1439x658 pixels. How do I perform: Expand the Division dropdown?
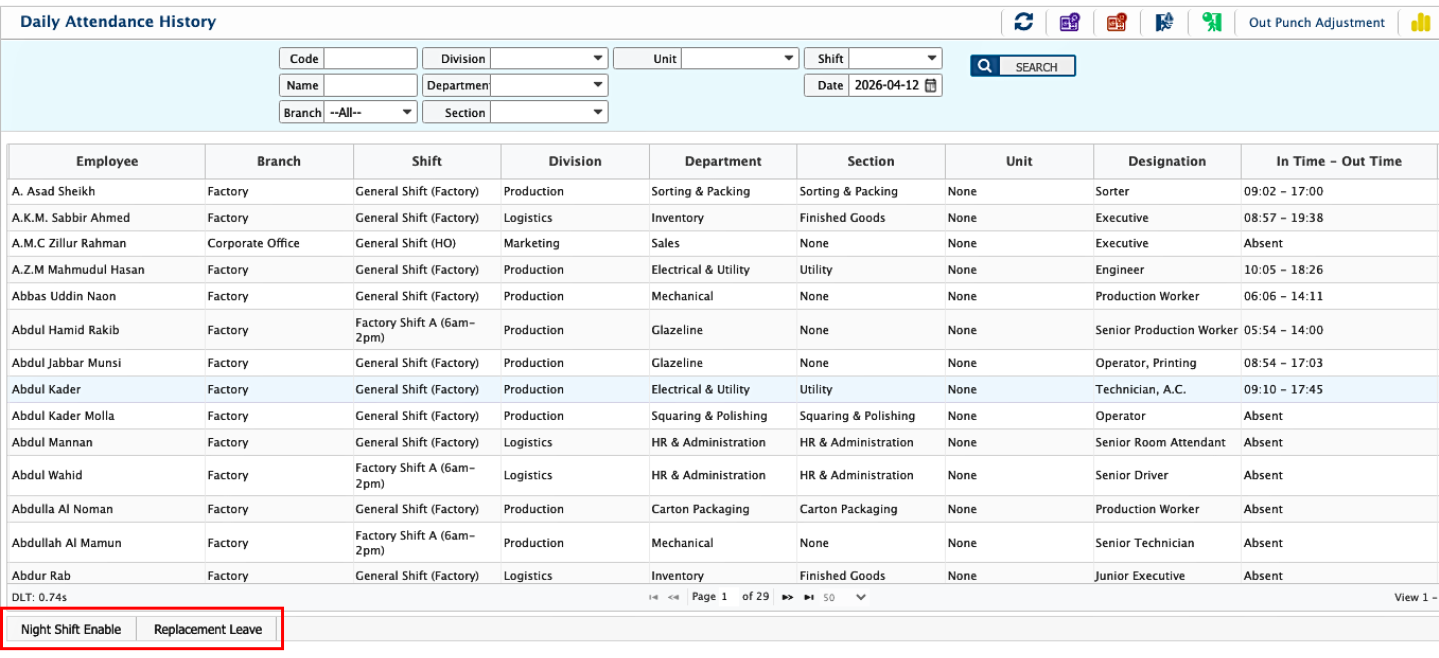click(548, 59)
